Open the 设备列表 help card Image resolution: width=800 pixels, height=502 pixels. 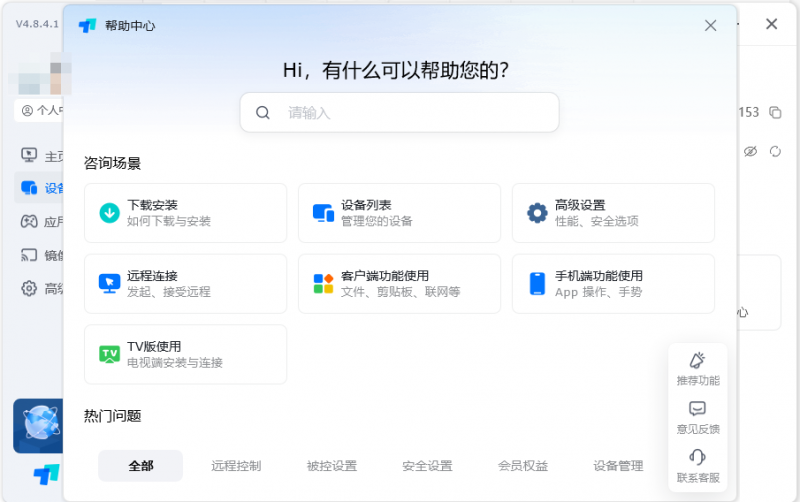399,213
